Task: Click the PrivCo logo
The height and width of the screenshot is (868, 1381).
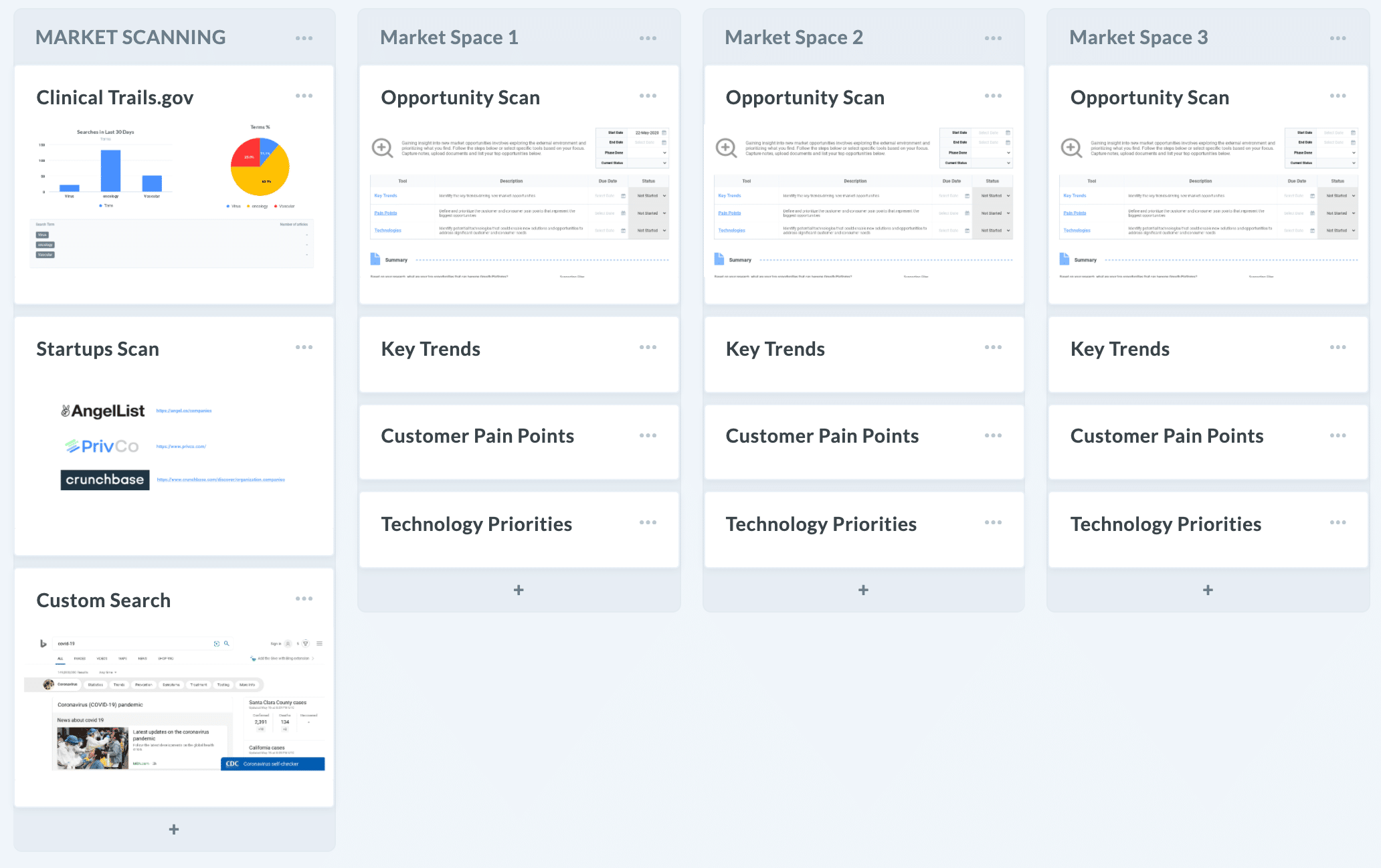Action: [102, 446]
